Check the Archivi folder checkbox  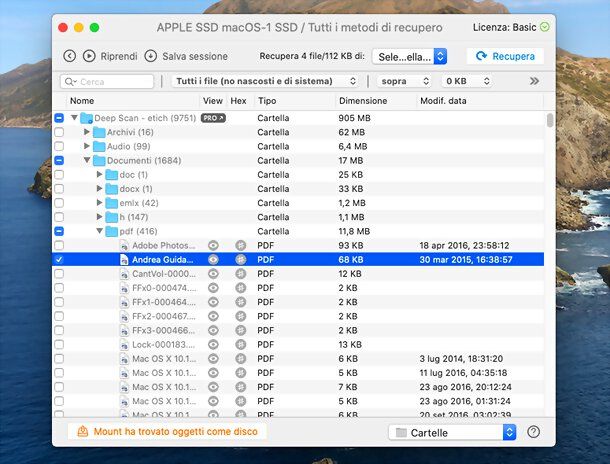point(59,132)
